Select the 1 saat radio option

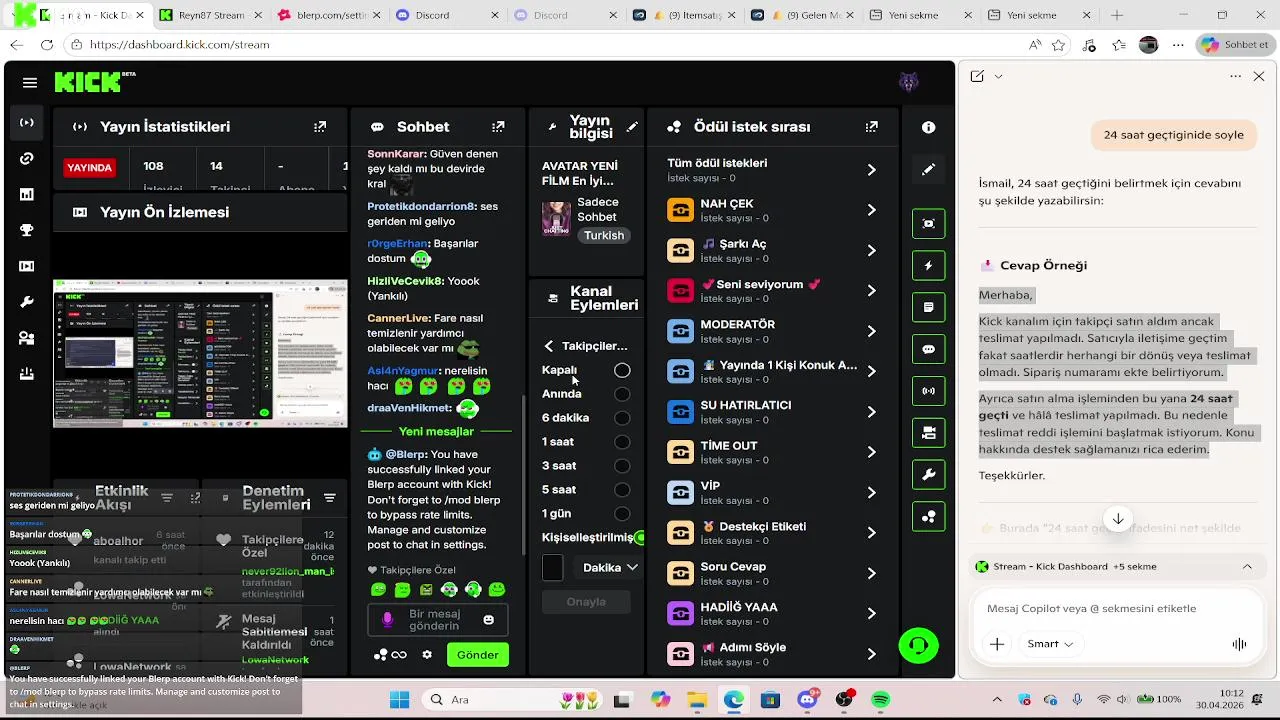622,442
